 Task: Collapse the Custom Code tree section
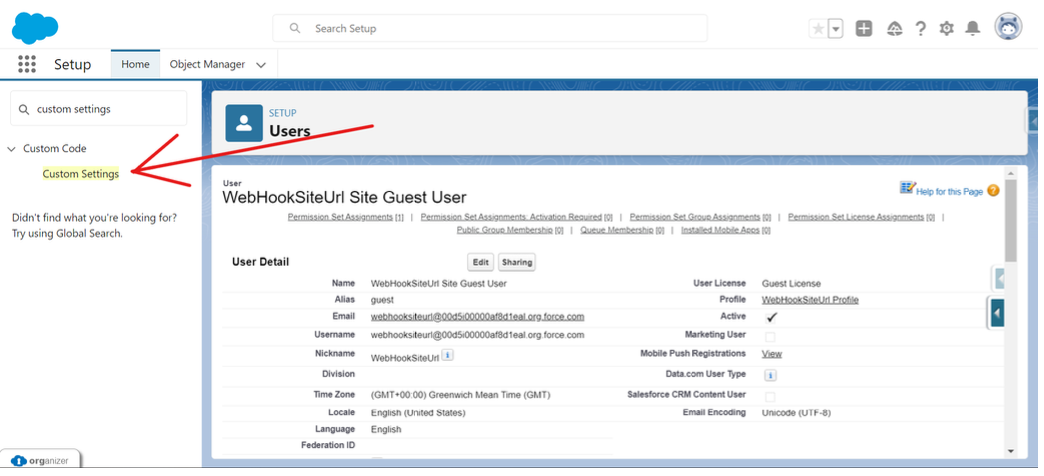(x=12, y=150)
